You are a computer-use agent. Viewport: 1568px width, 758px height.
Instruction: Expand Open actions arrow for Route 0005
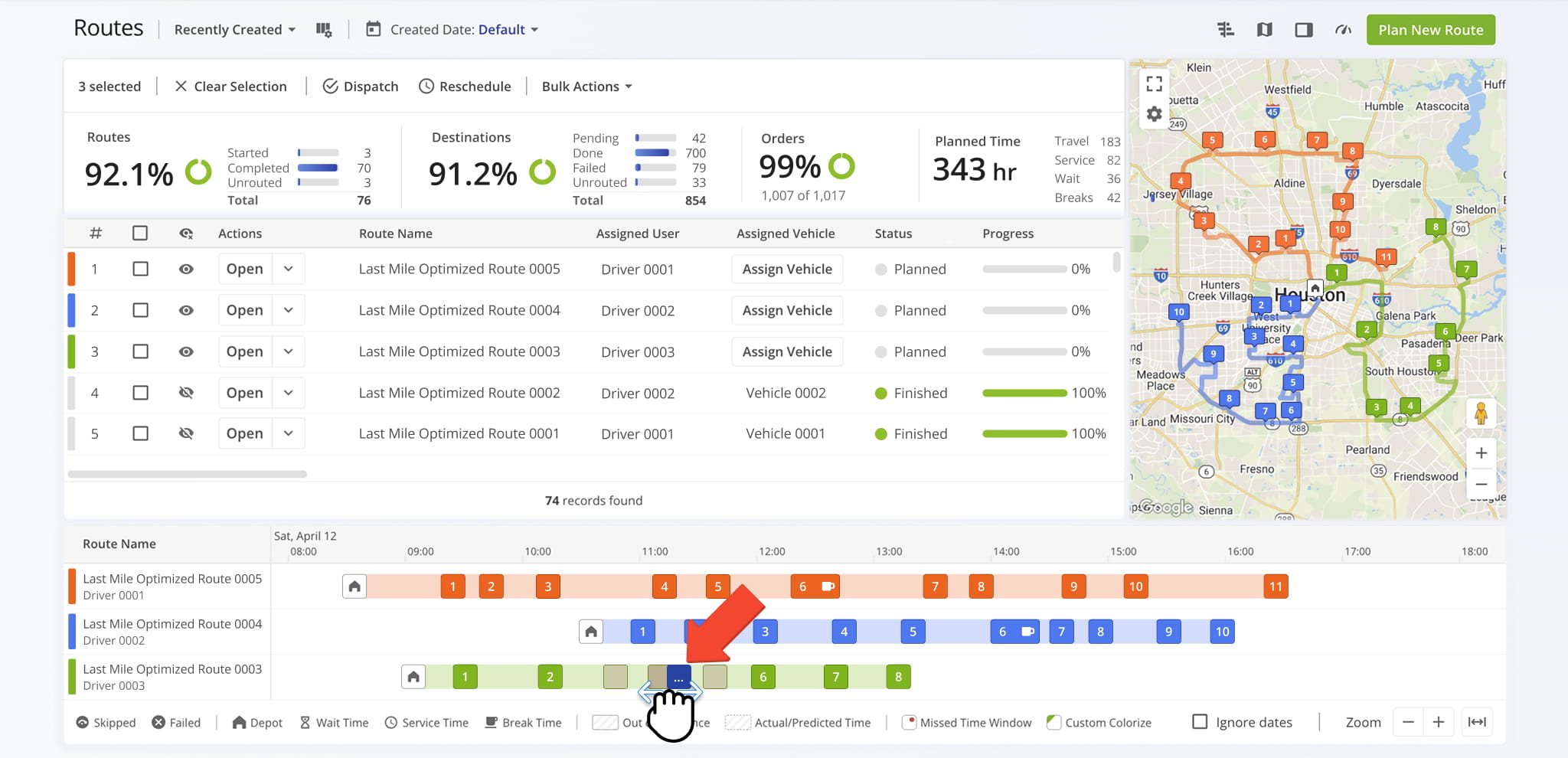pos(289,269)
